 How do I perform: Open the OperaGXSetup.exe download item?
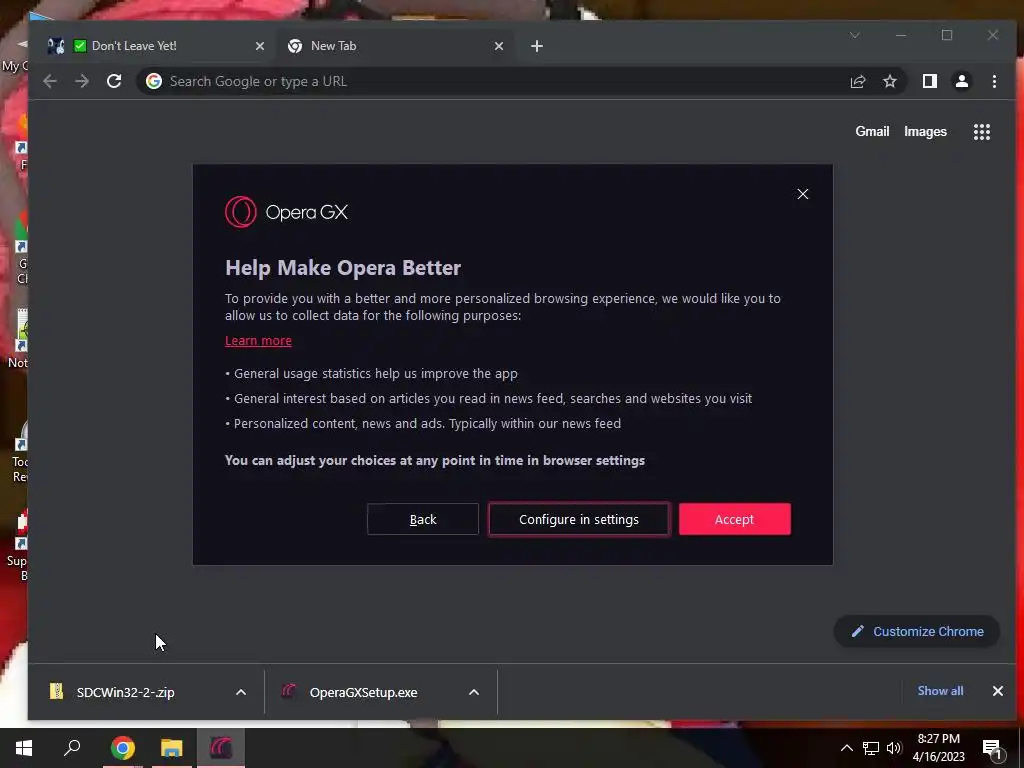pyautogui.click(x=363, y=692)
